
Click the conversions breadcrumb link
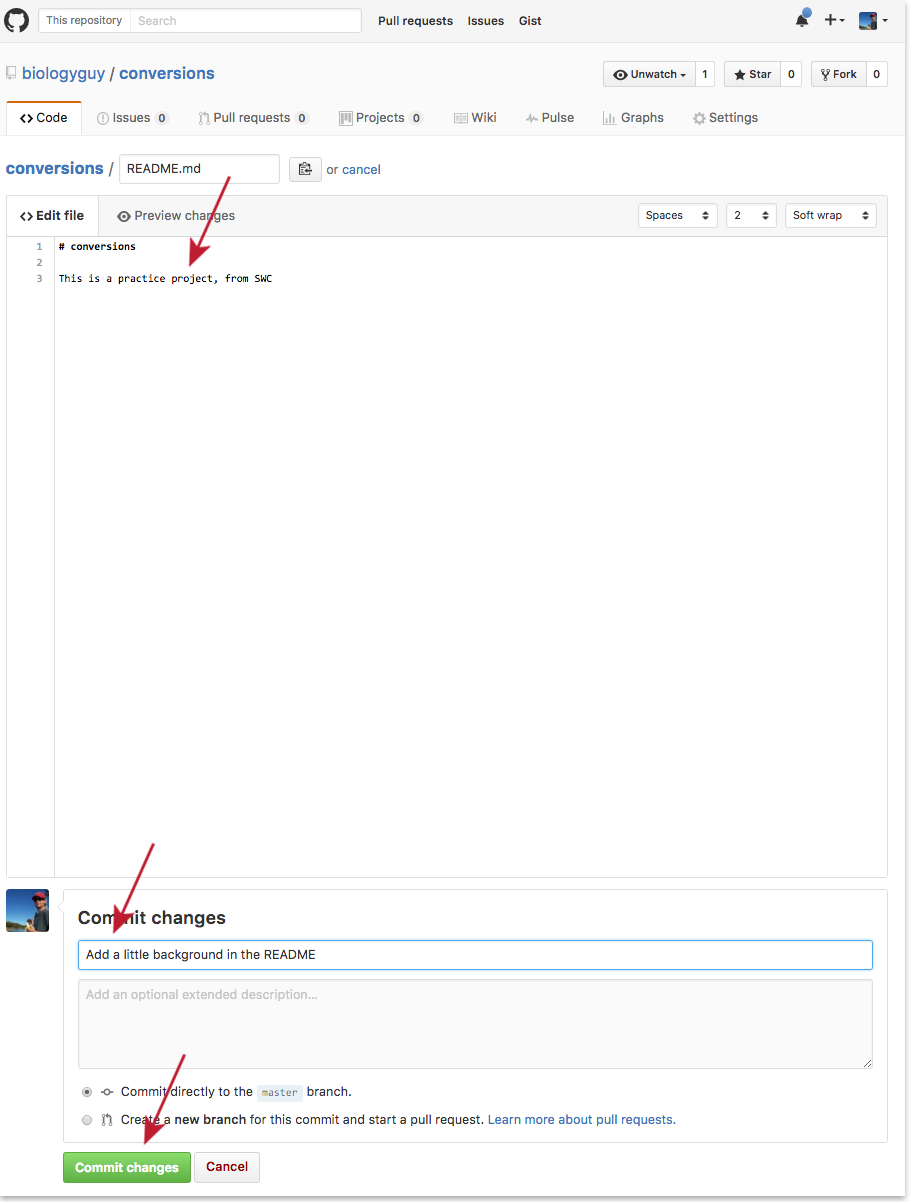click(x=55, y=169)
